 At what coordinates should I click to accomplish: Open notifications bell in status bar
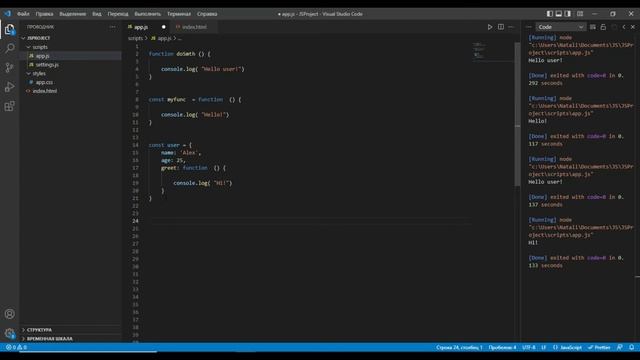[x=631, y=347]
